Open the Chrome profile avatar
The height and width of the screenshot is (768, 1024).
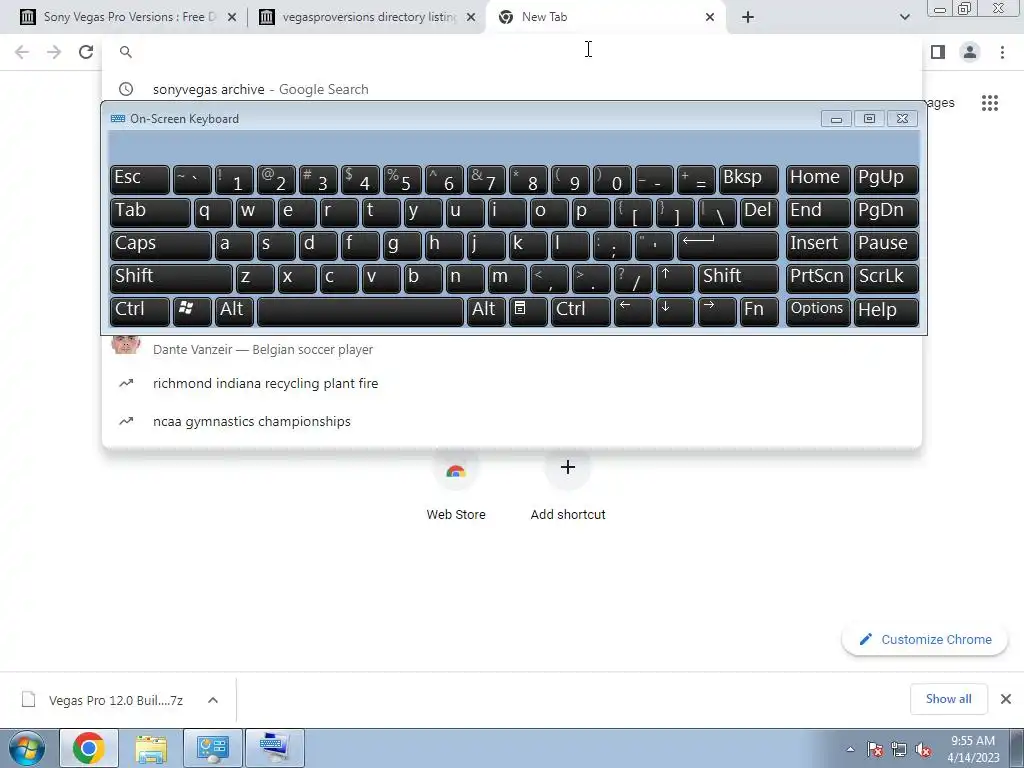(x=970, y=52)
